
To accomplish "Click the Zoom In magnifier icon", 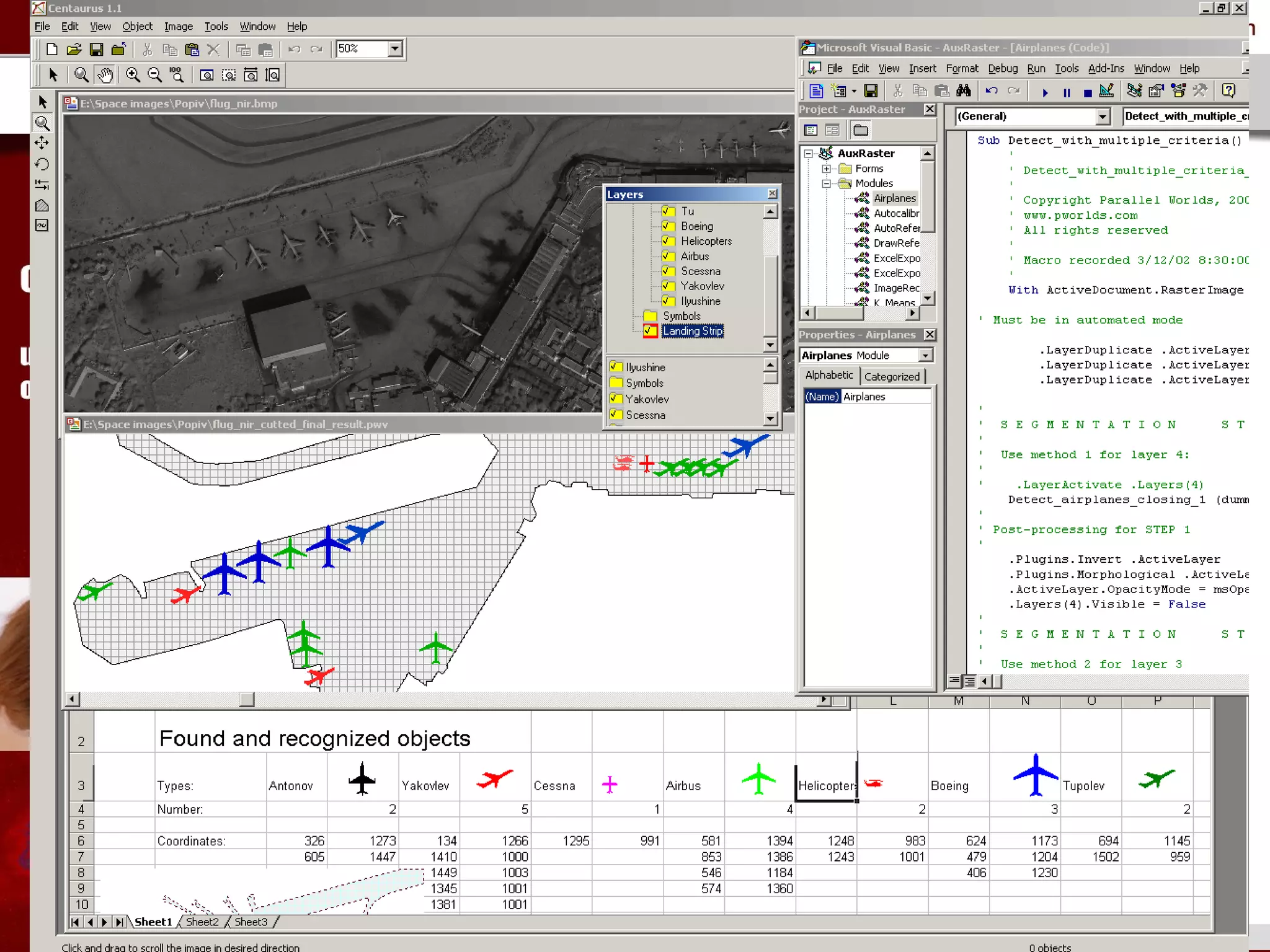I will coord(133,75).
